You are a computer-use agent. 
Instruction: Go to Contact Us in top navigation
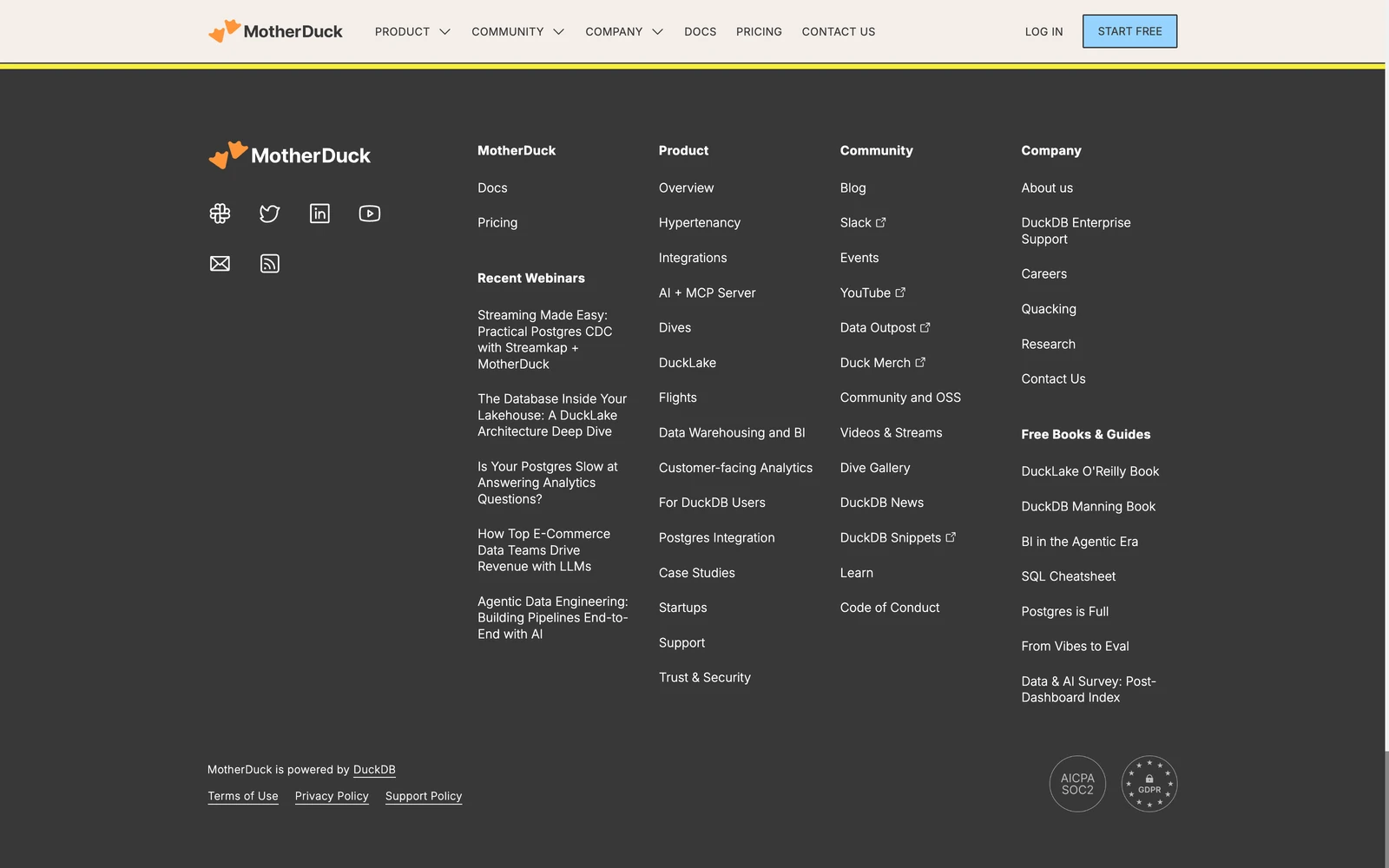point(839,32)
